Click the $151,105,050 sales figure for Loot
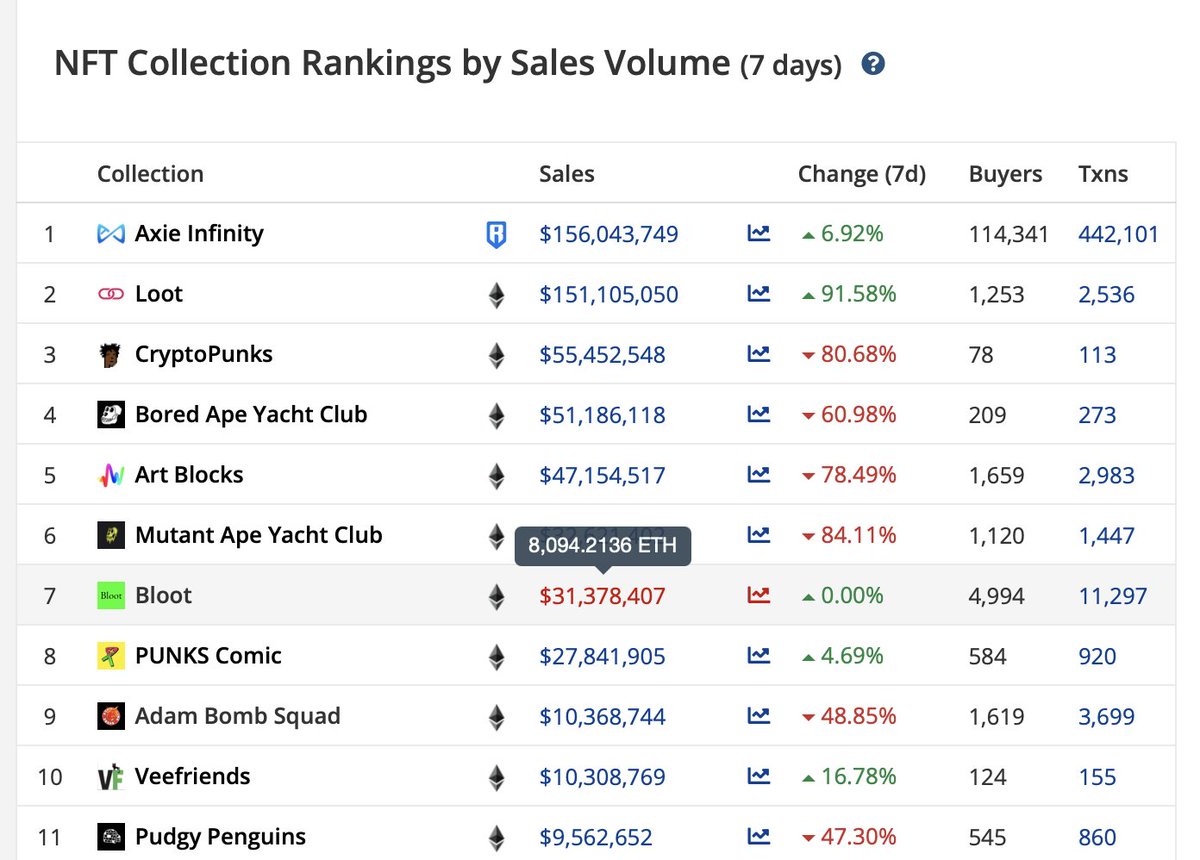 (609, 295)
